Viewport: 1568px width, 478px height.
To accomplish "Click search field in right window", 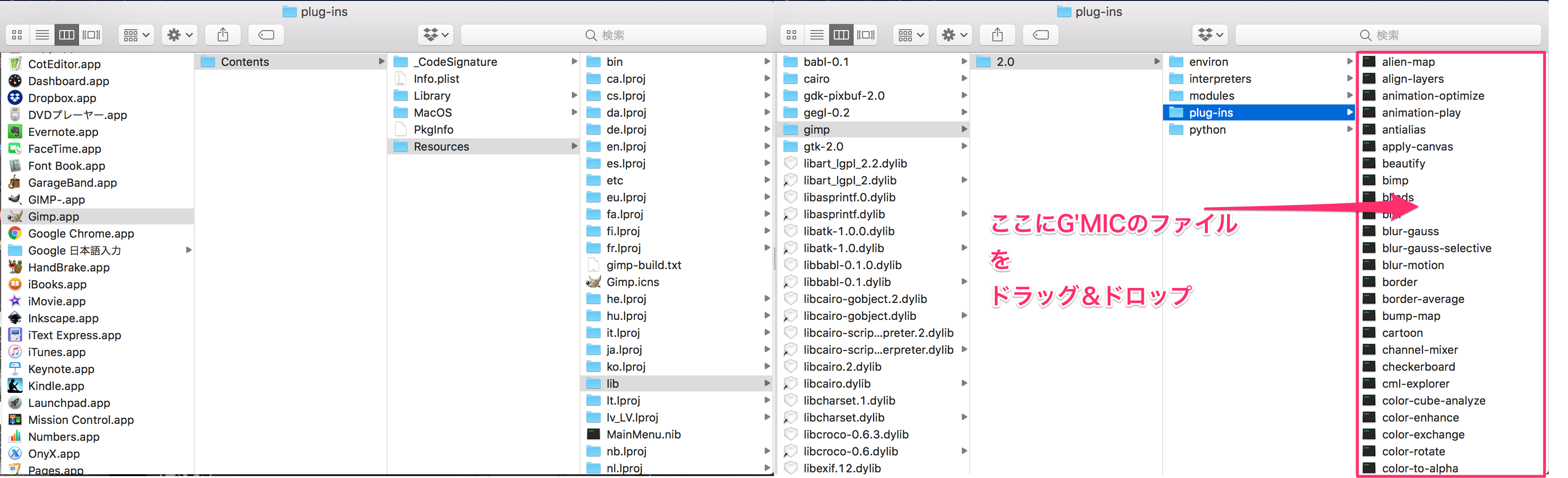I will tap(1387, 35).
